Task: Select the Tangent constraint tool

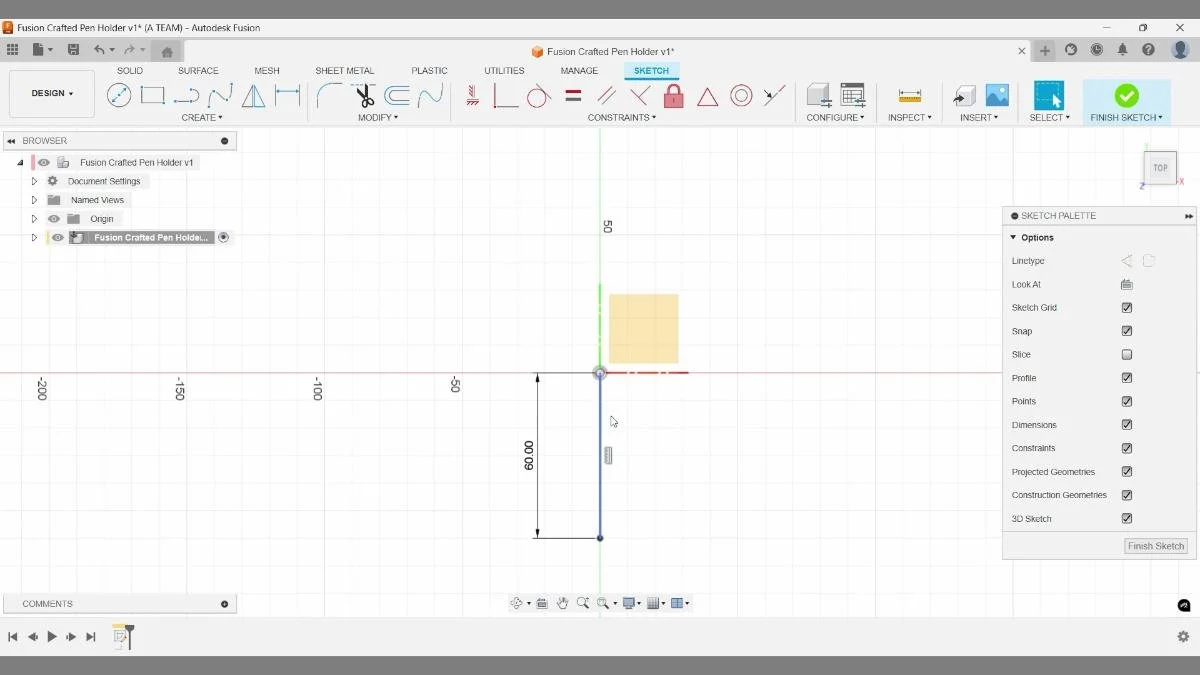Action: pos(538,95)
